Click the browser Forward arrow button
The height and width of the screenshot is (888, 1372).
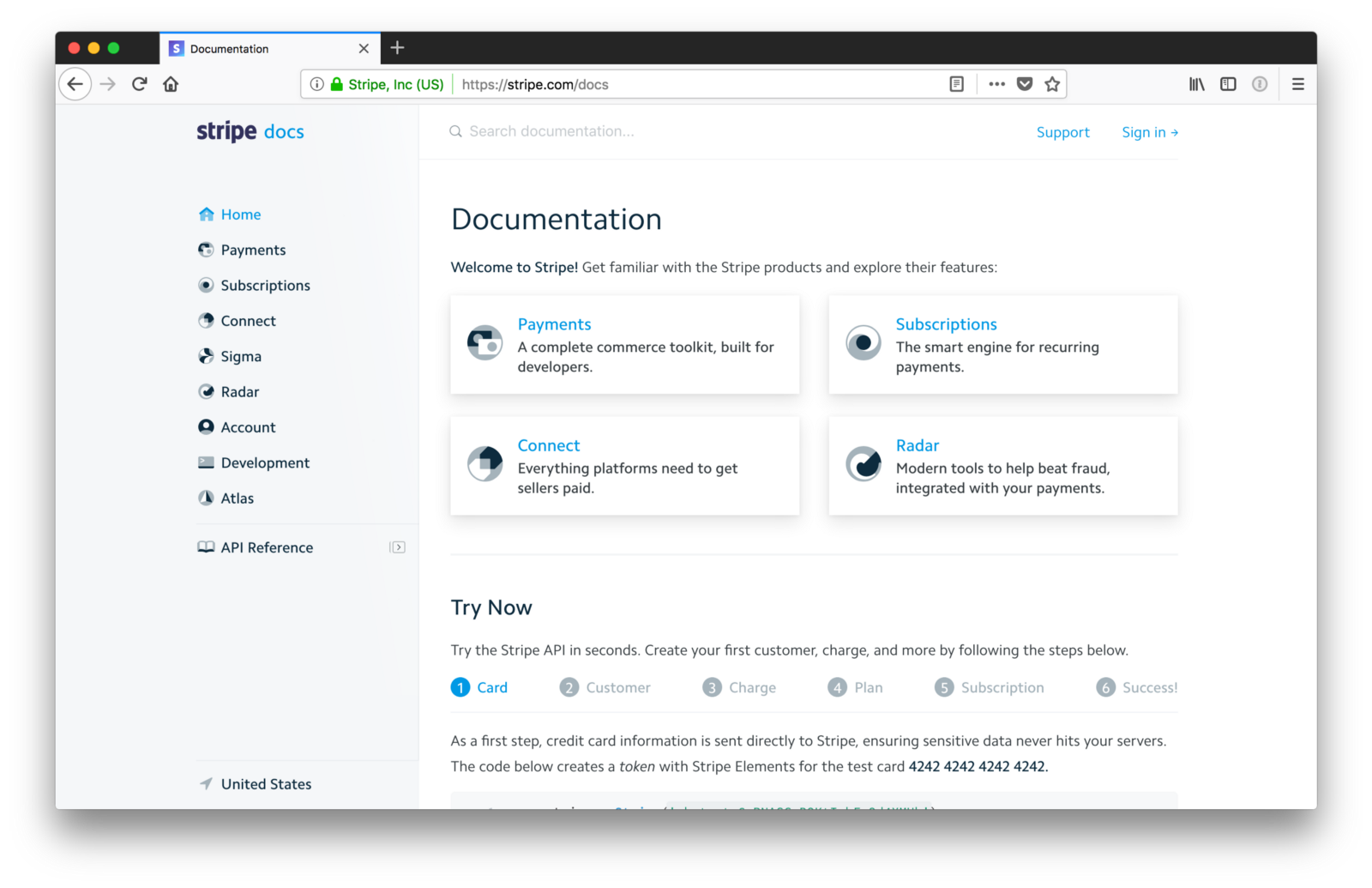click(107, 84)
